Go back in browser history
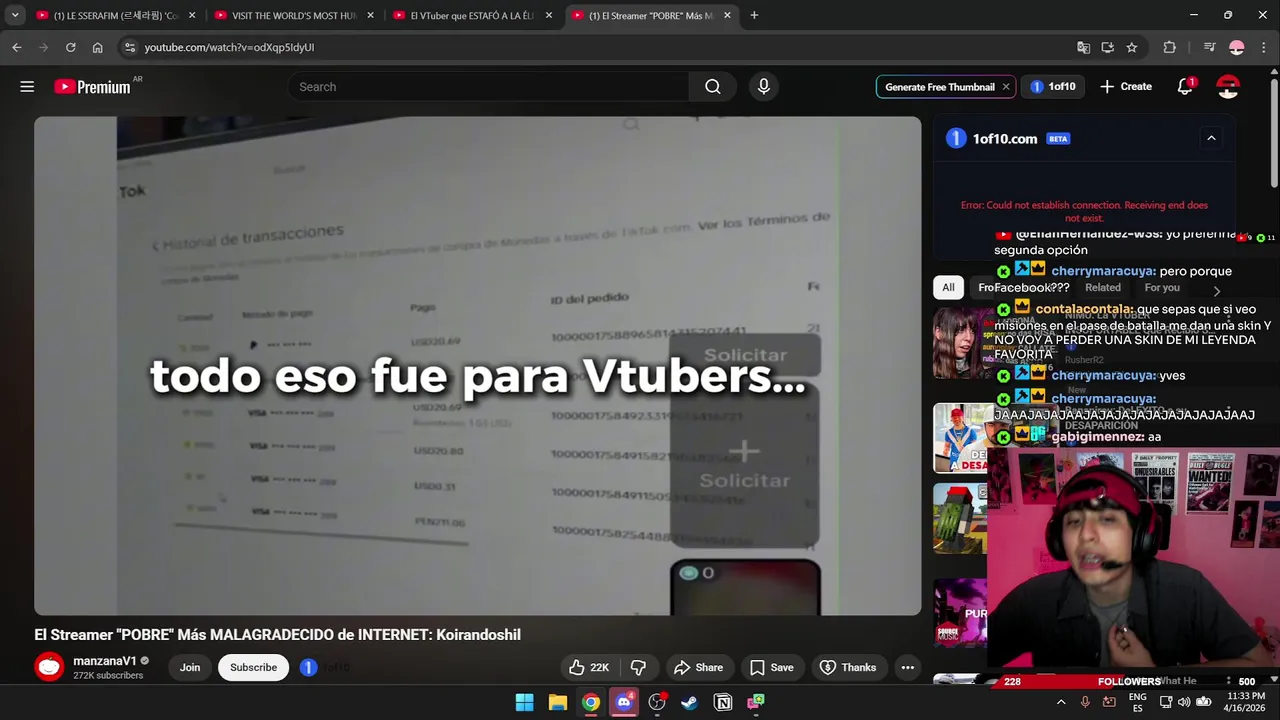 [x=17, y=47]
